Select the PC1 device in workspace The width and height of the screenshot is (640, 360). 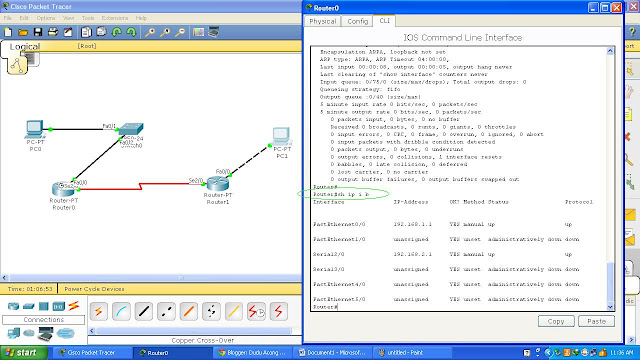pyautogui.click(x=282, y=136)
